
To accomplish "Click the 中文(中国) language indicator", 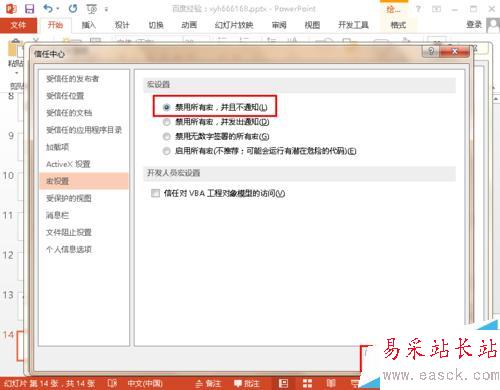I will click(x=145, y=384).
